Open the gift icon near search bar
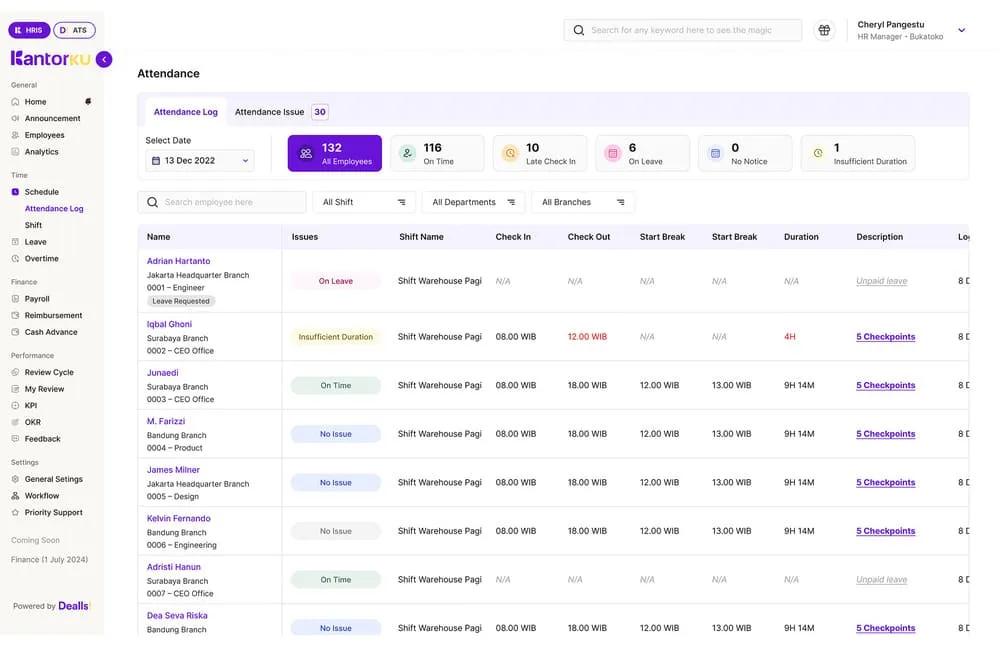This screenshot has width=999, height=646. pyautogui.click(x=824, y=29)
